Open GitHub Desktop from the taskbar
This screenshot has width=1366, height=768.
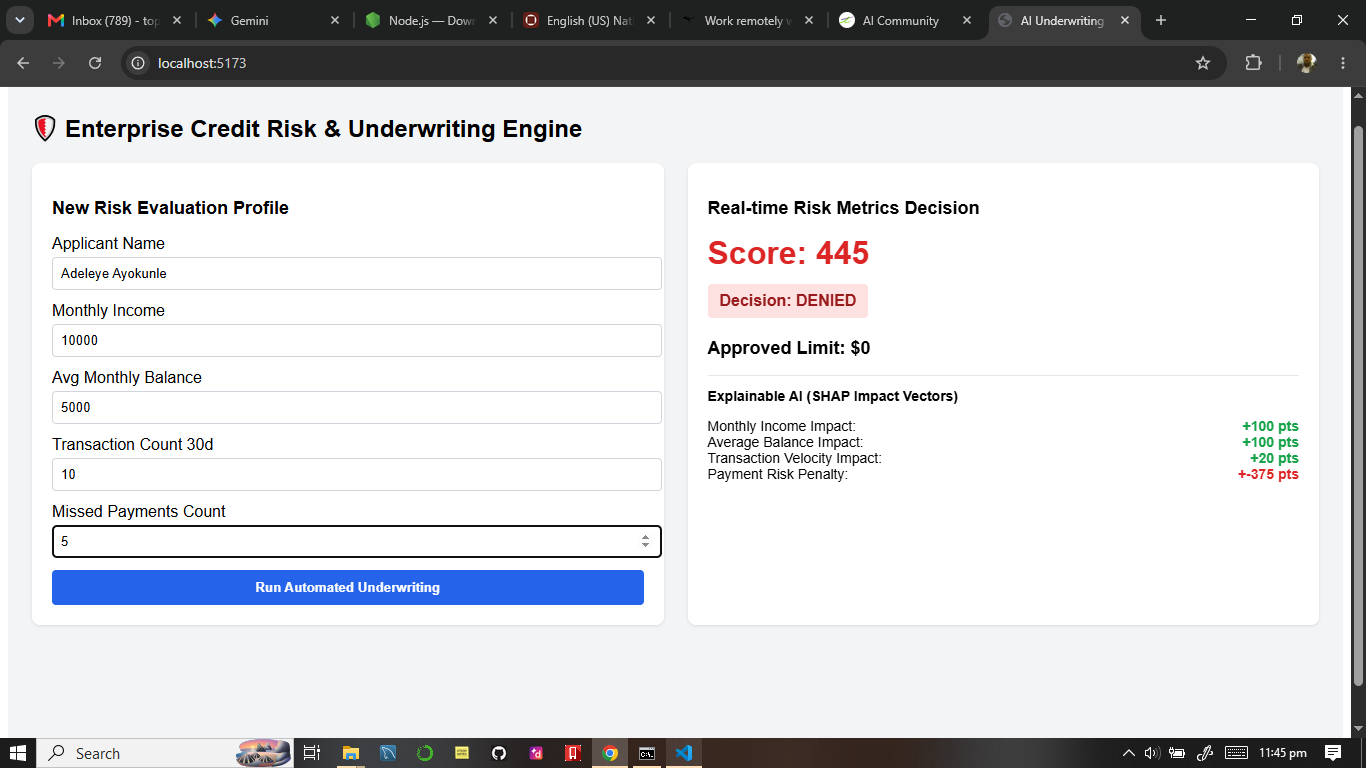(x=499, y=753)
